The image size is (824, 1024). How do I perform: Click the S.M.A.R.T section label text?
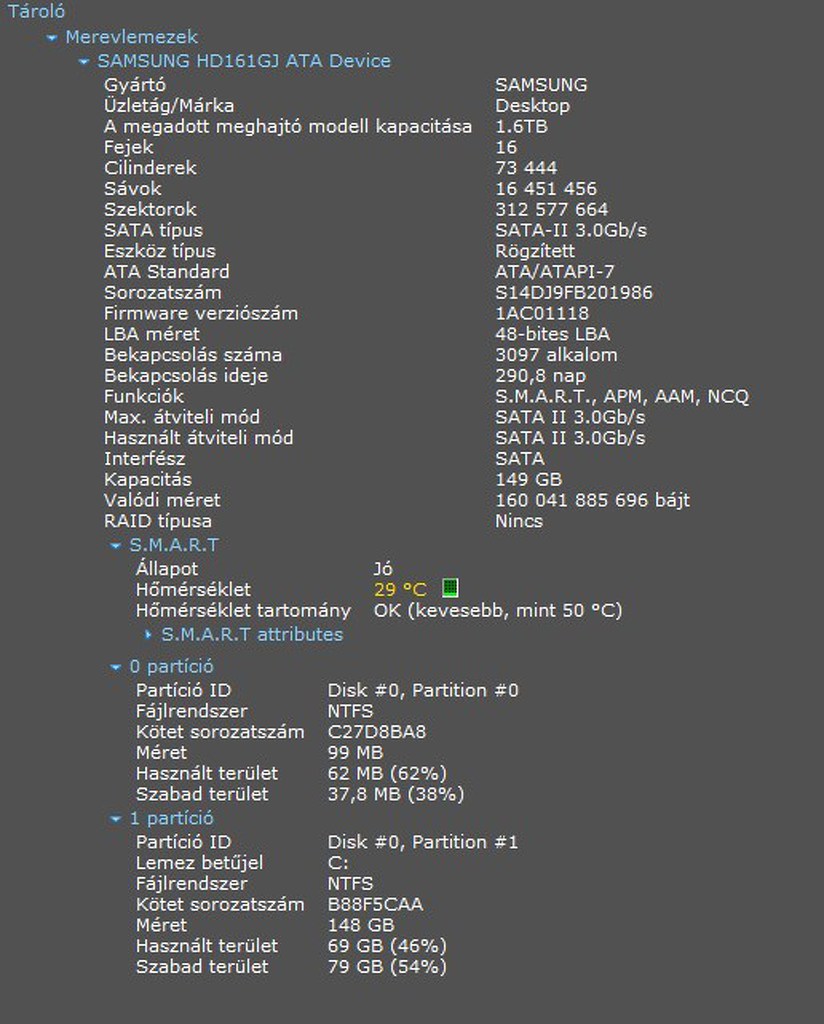click(173, 545)
